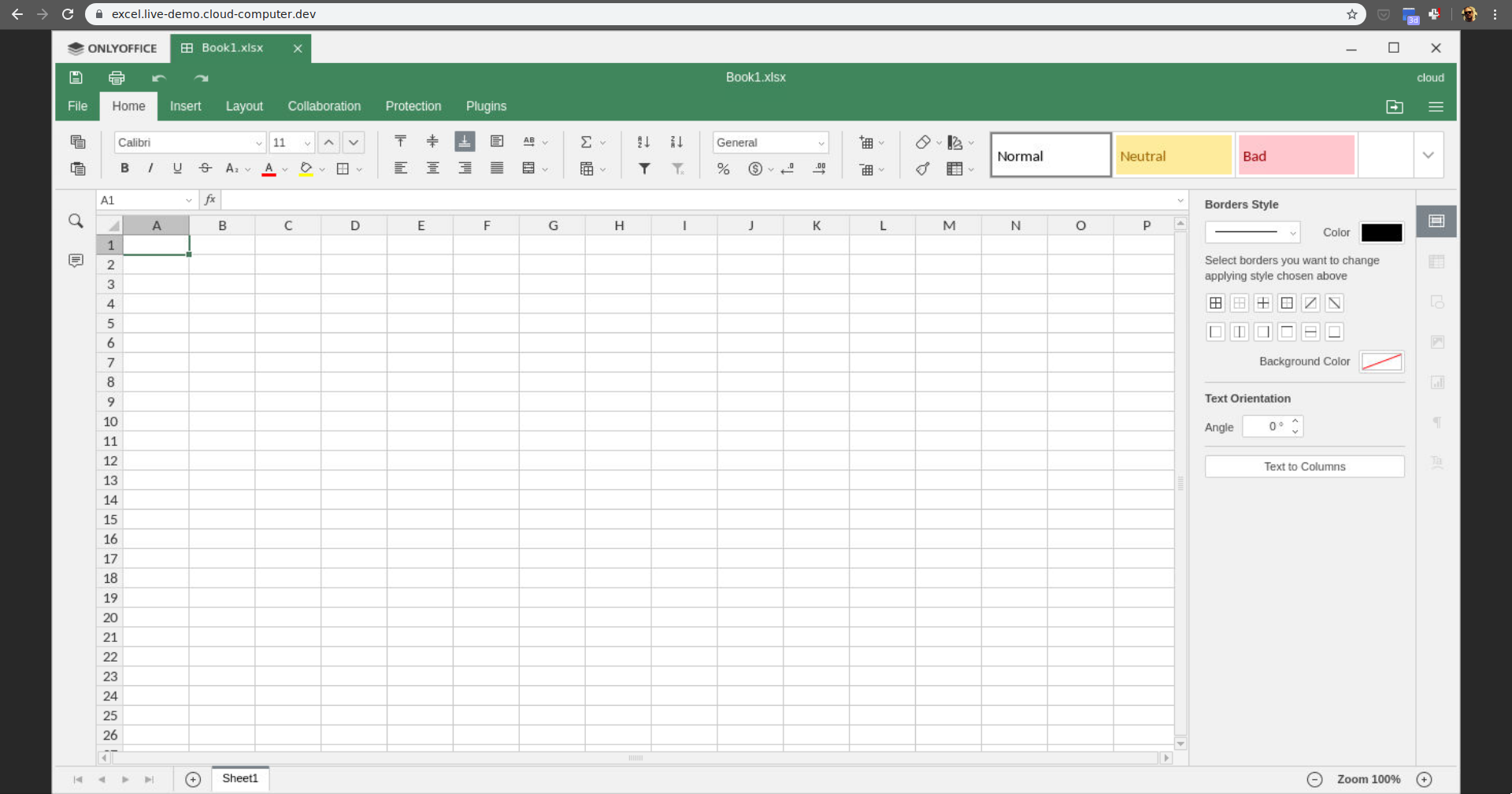Switch to the Protection tab

click(413, 106)
